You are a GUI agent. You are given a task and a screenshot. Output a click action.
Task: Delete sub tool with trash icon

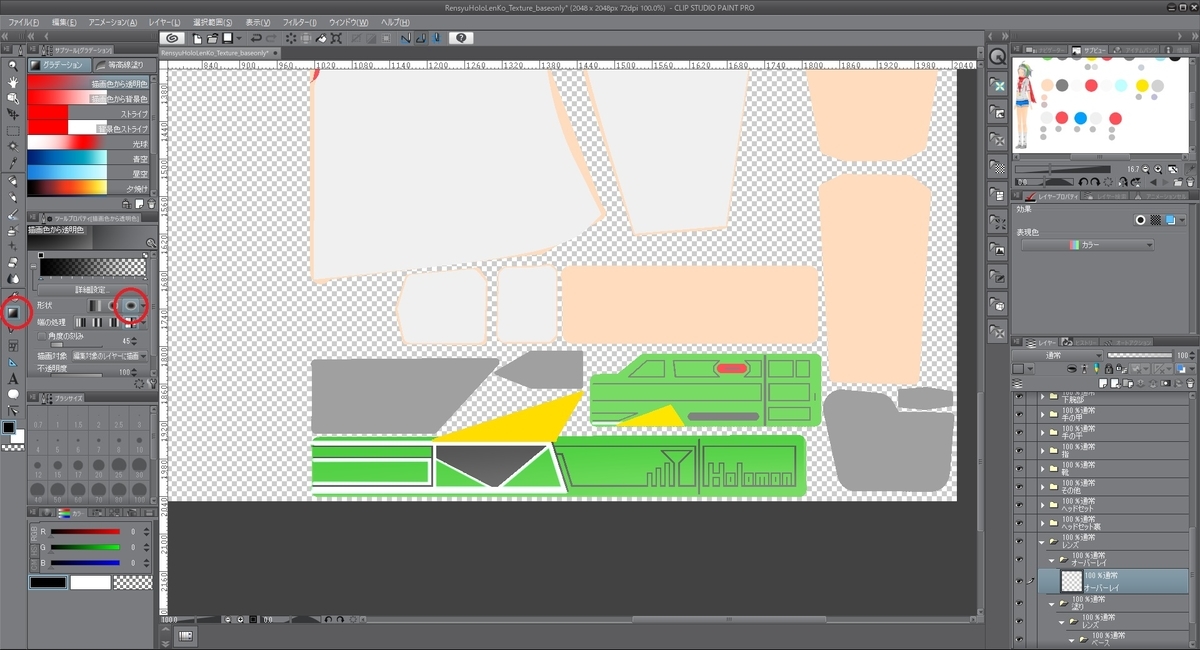point(151,203)
